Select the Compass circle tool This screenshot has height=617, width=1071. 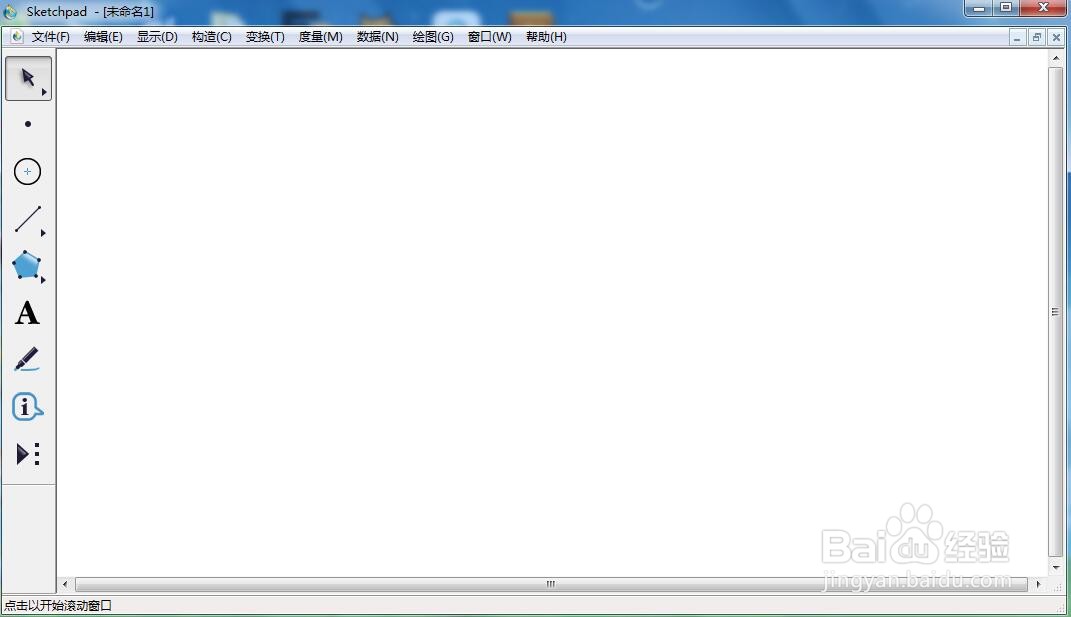(x=28, y=172)
